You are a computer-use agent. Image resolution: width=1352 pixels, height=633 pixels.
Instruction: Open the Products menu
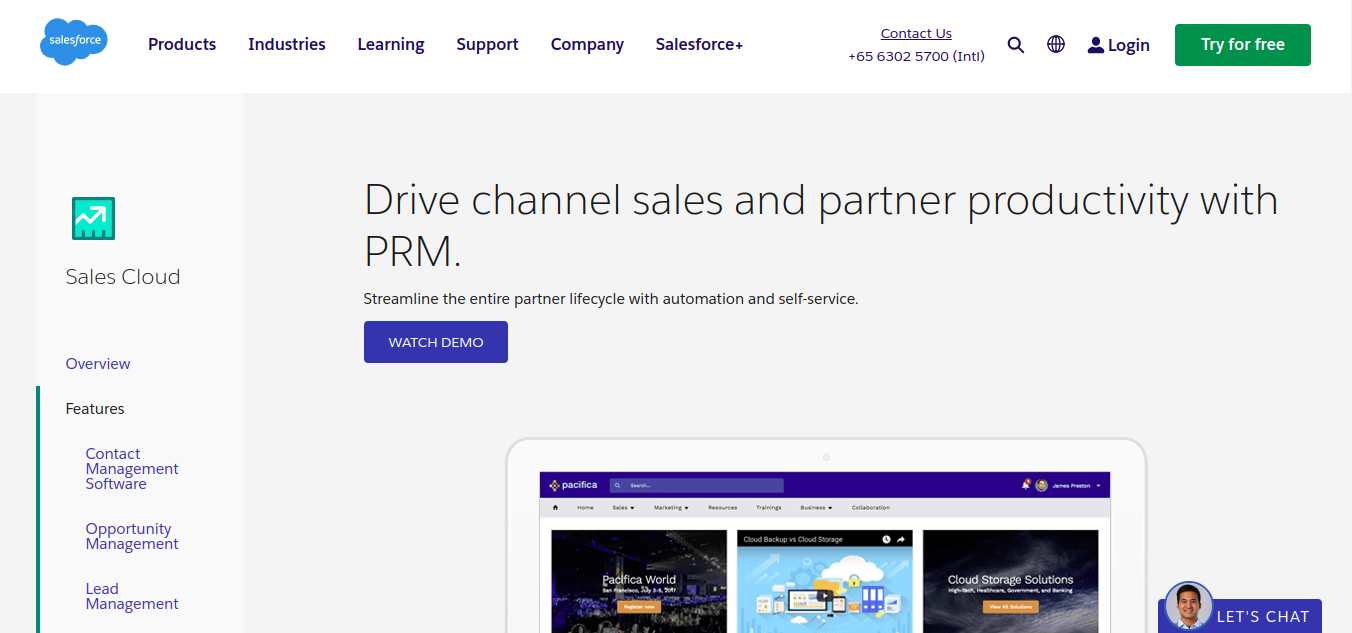pos(182,44)
